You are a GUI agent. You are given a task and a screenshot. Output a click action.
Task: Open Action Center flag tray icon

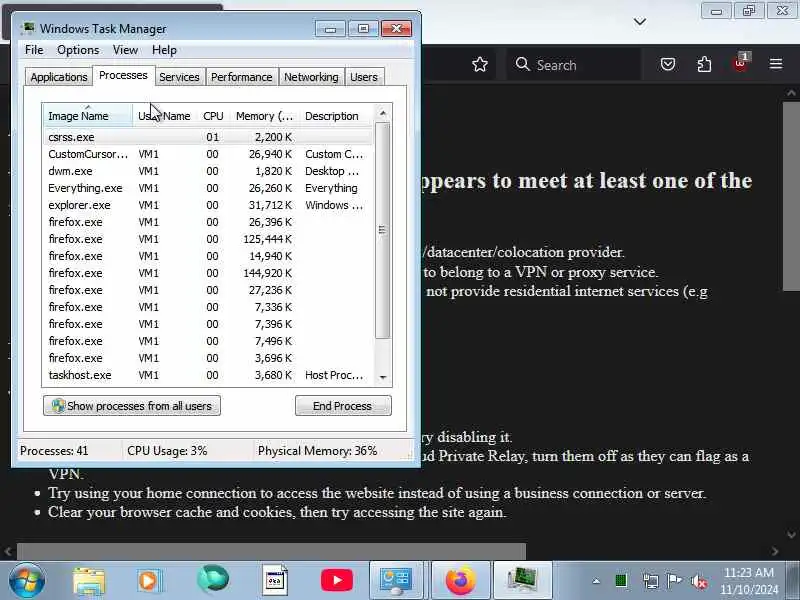[674, 581]
